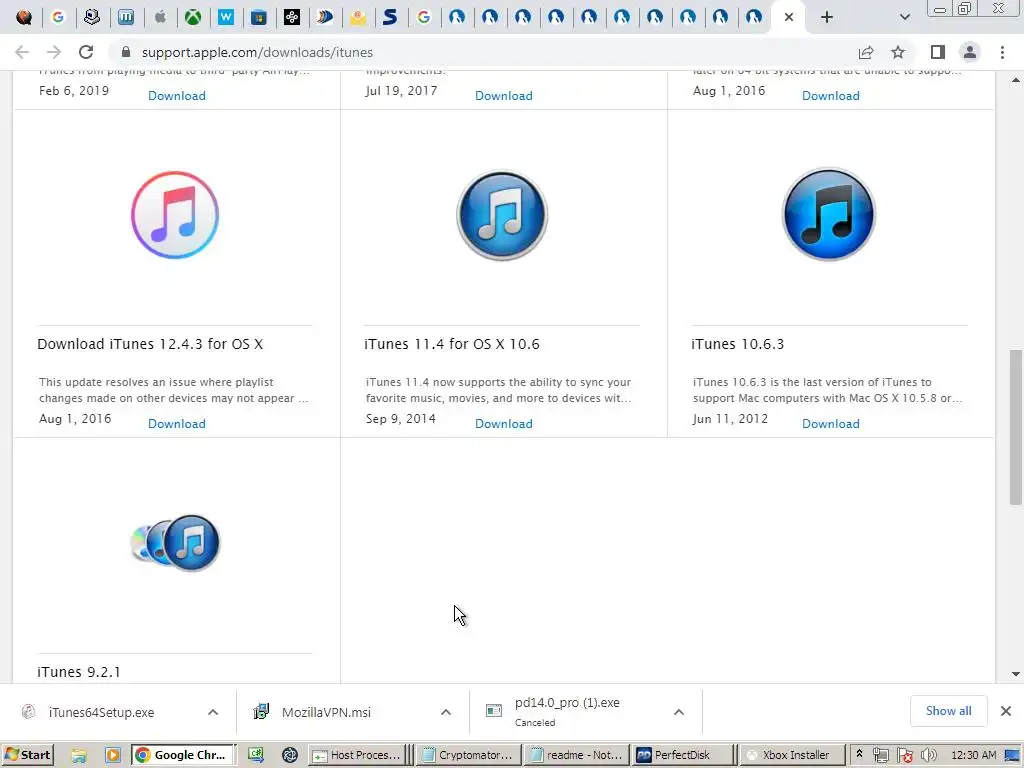This screenshot has height=768, width=1024.
Task: Download the top-row Aug 1, 2016 release
Action: 831,95
